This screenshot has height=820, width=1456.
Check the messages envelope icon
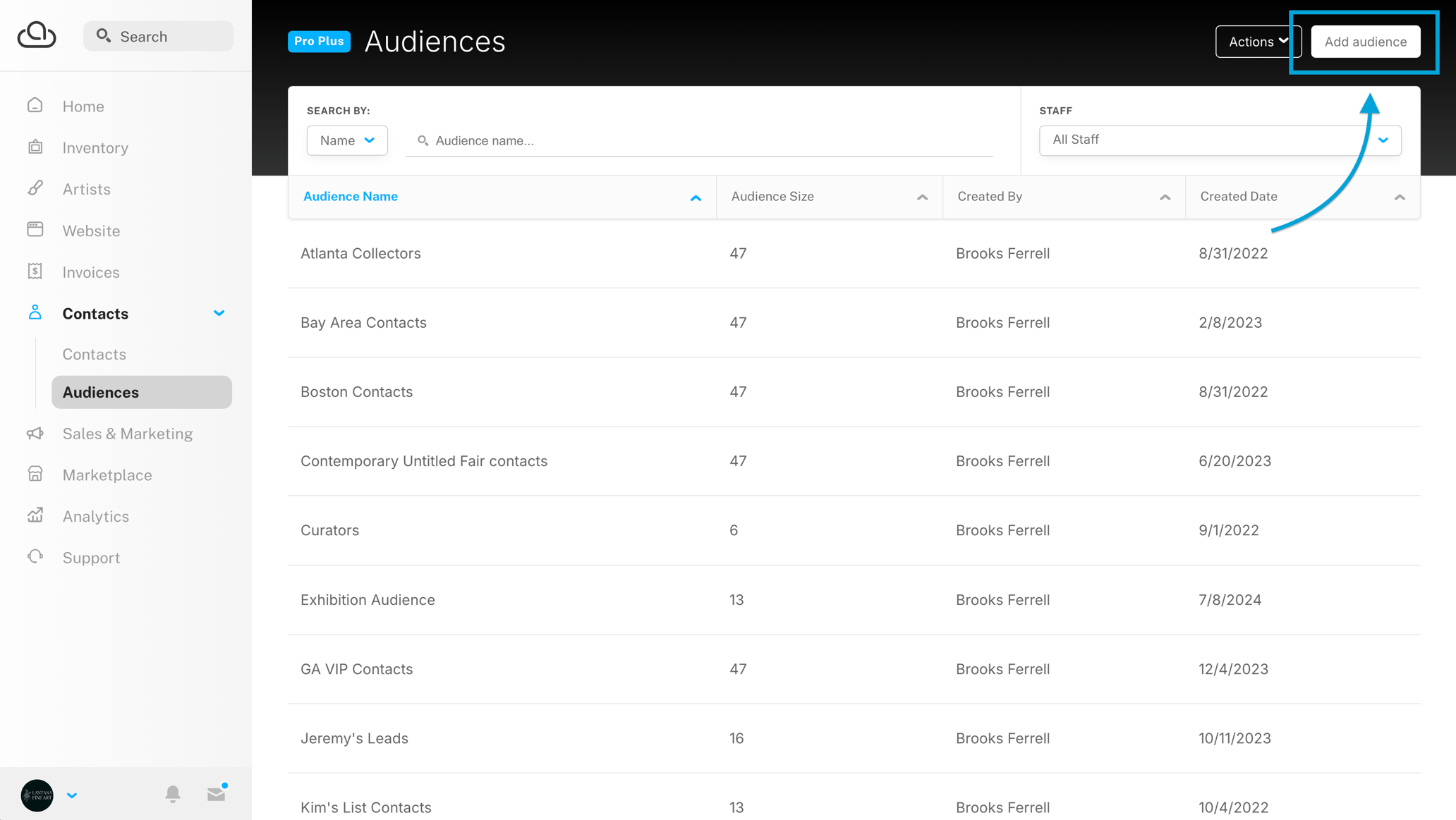click(x=216, y=793)
